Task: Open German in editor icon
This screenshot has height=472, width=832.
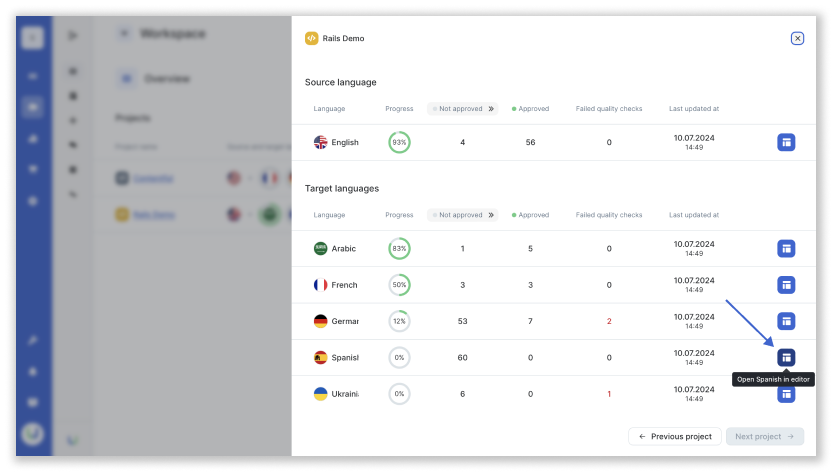Action: click(x=786, y=321)
